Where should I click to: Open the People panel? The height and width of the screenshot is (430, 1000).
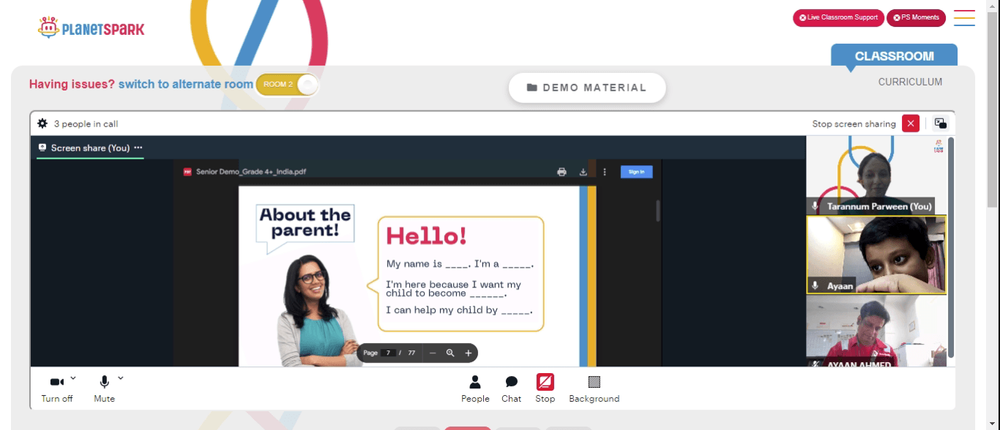(475, 389)
